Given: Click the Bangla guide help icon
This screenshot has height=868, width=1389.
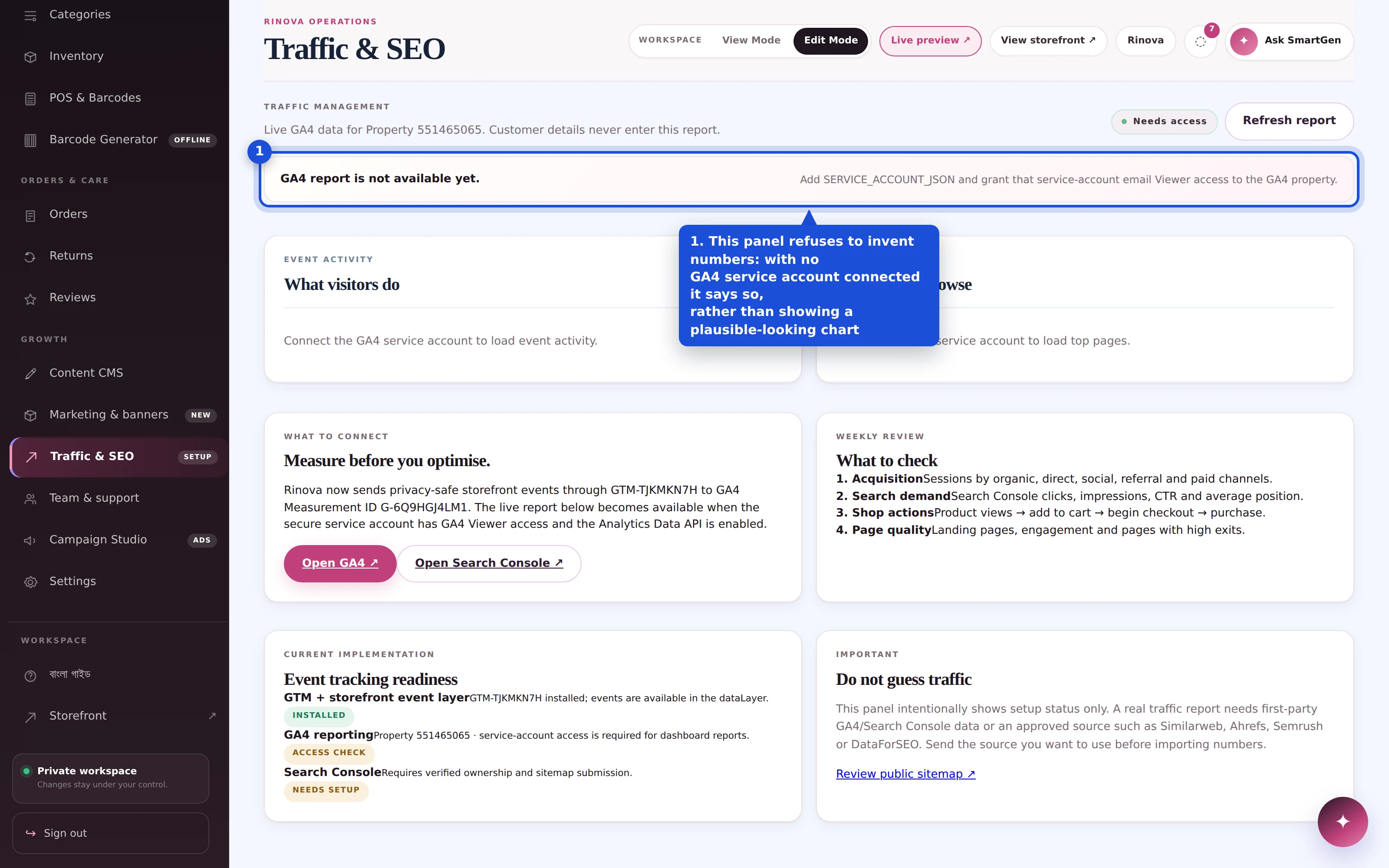Looking at the screenshot, I should pyautogui.click(x=30, y=676).
